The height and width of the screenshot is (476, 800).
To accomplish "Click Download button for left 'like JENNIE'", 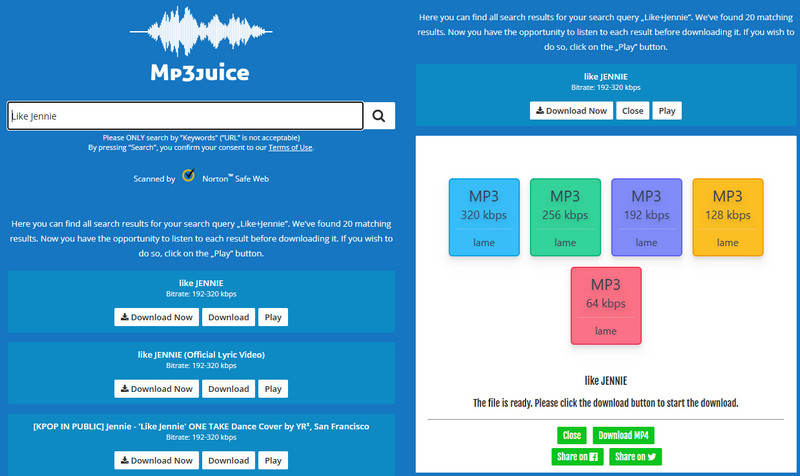I will pos(229,317).
